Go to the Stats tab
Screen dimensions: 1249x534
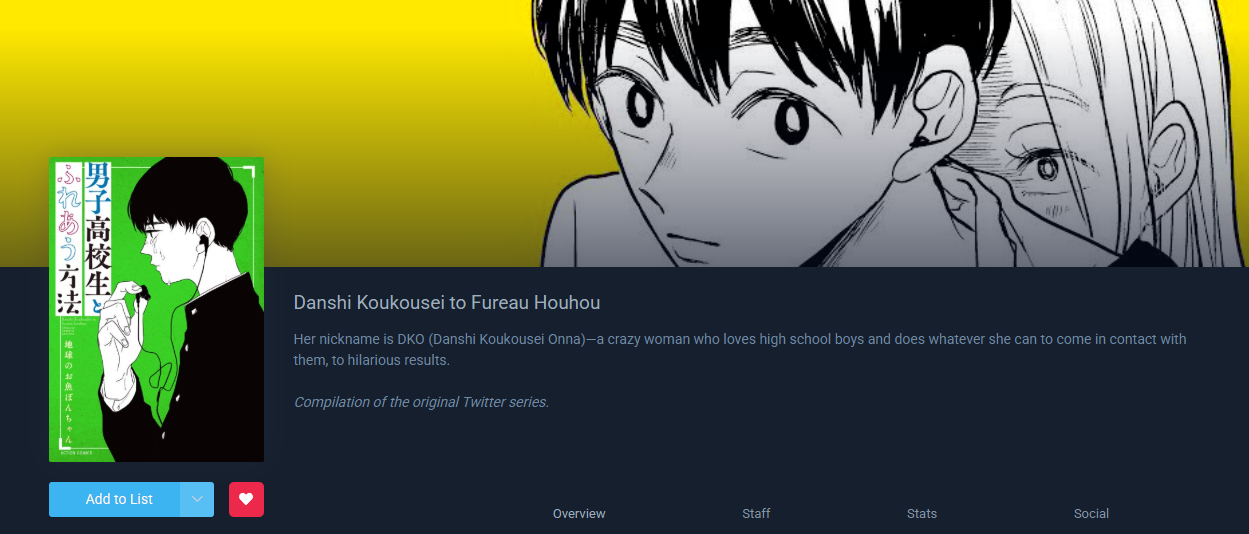point(922,514)
